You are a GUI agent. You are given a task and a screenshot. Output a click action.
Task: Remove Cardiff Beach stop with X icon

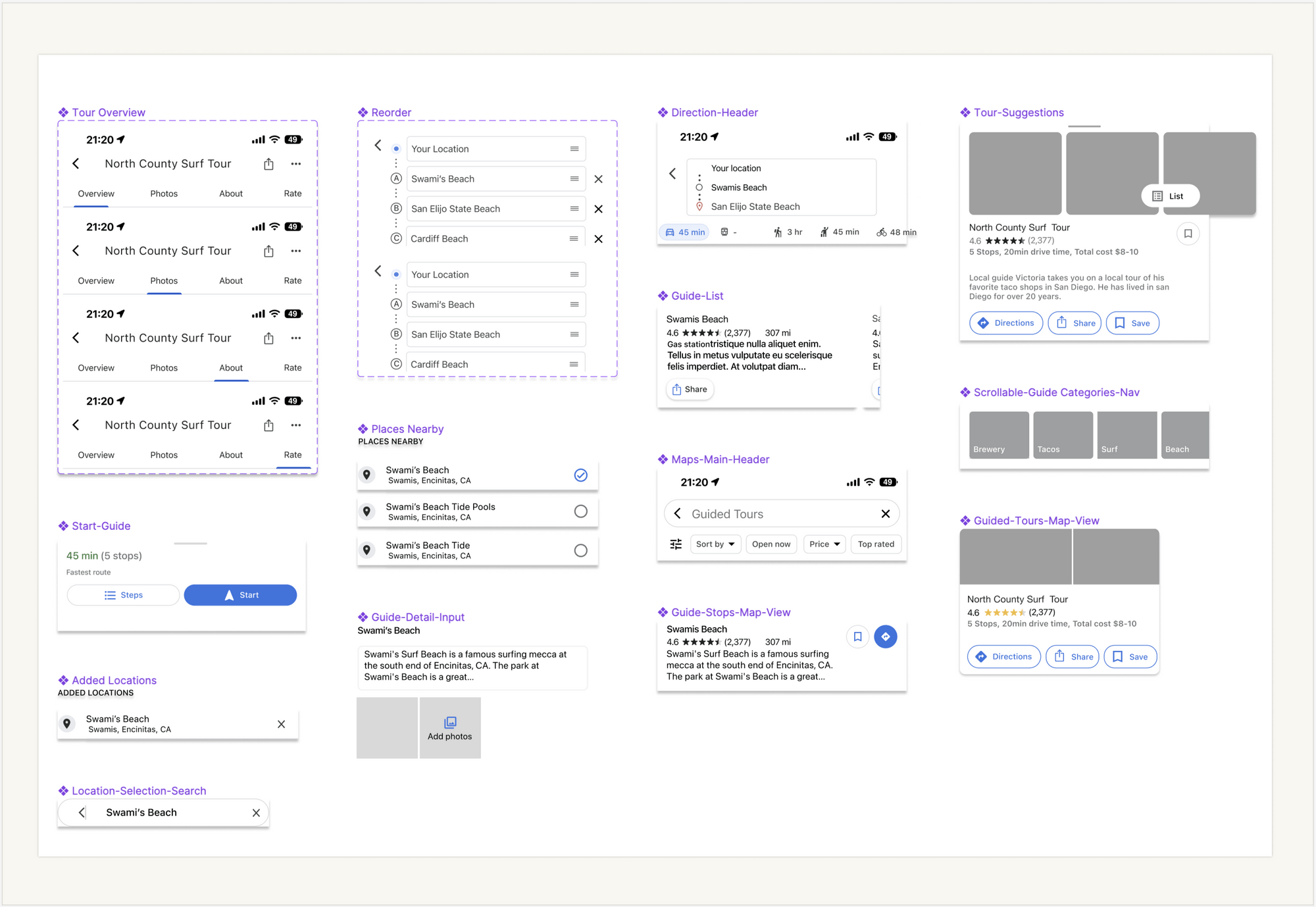point(598,239)
